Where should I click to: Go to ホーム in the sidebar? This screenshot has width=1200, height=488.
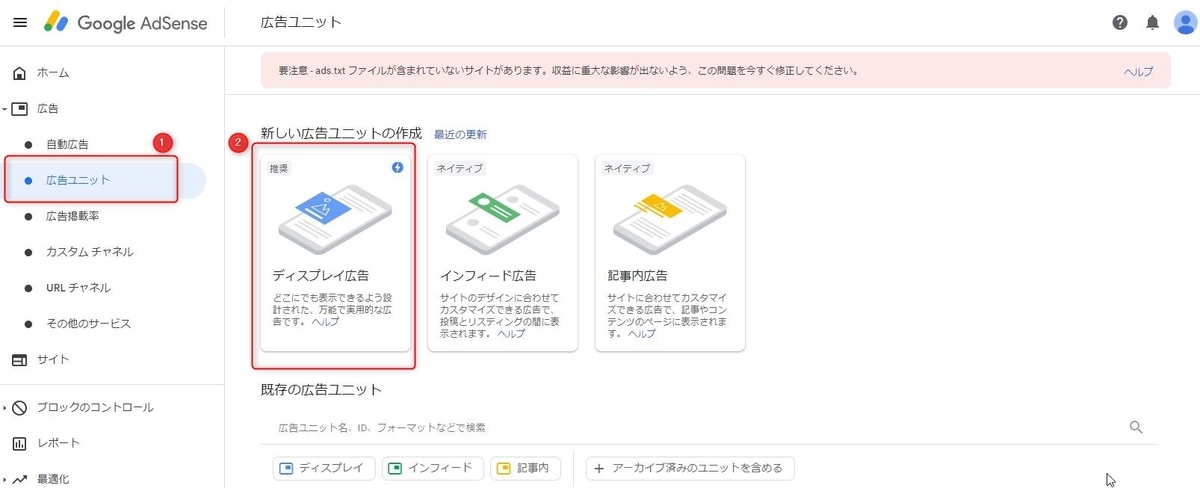pyautogui.click(x=52, y=73)
